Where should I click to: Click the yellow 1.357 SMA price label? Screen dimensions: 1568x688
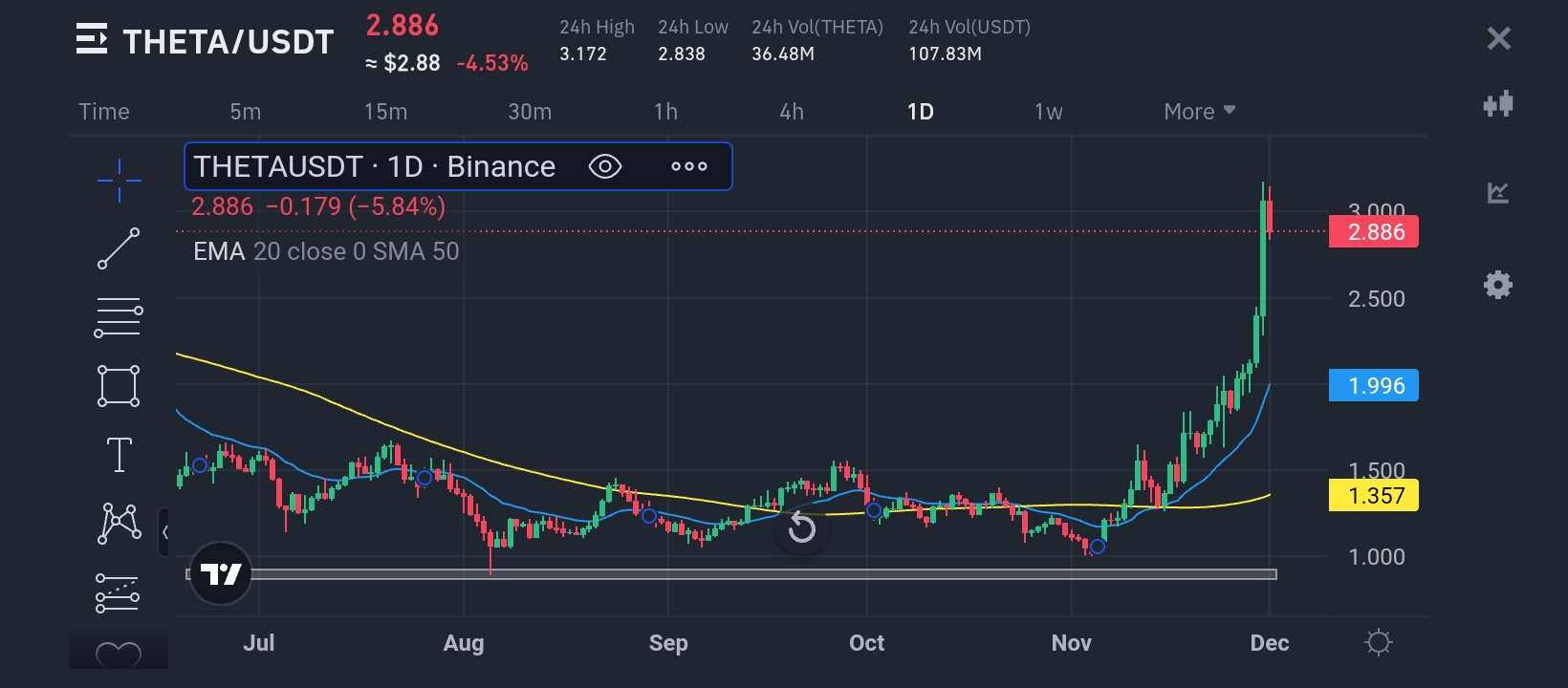coord(1374,495)
